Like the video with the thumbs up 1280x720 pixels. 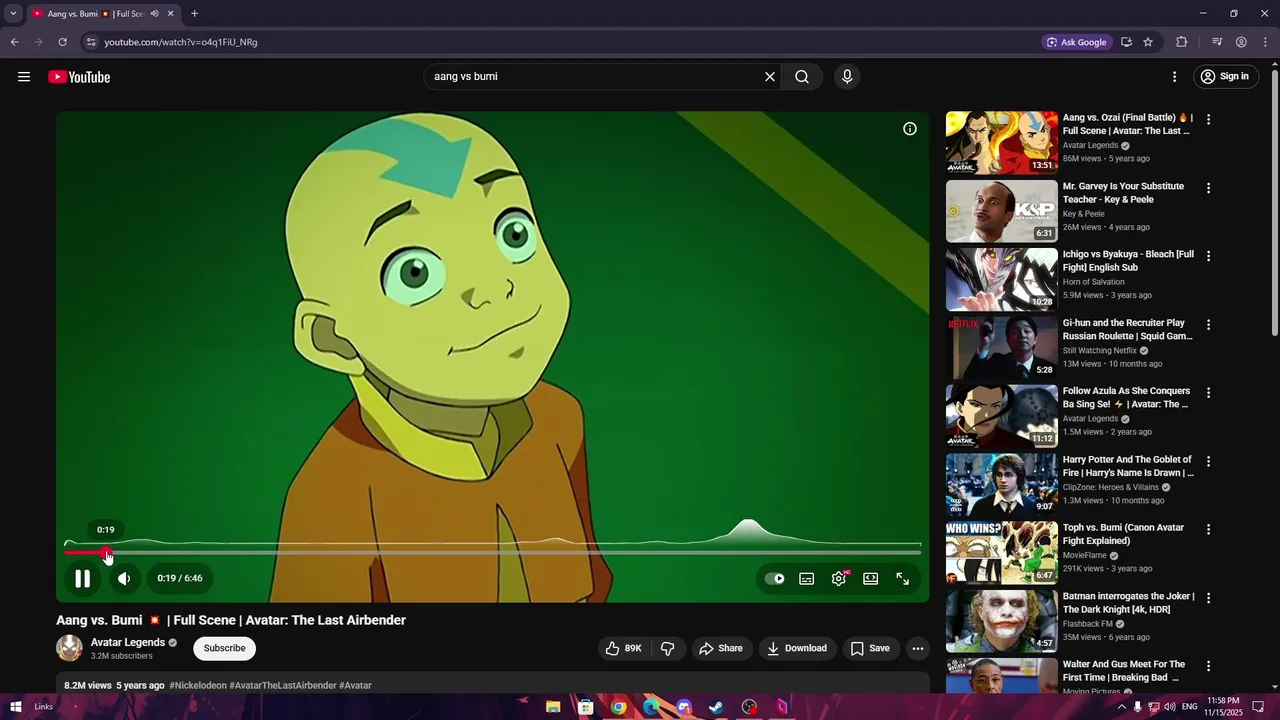click(623, 648)
